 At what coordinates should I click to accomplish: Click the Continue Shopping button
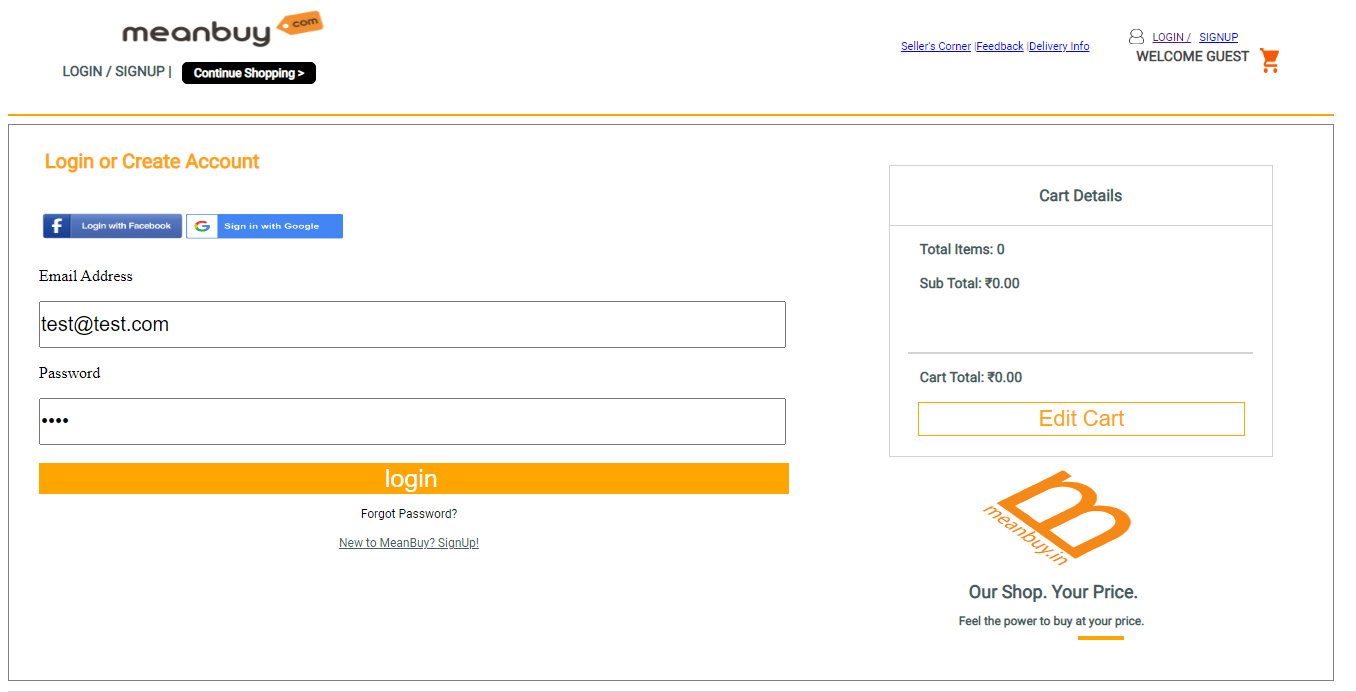click(x=249, y=73)
